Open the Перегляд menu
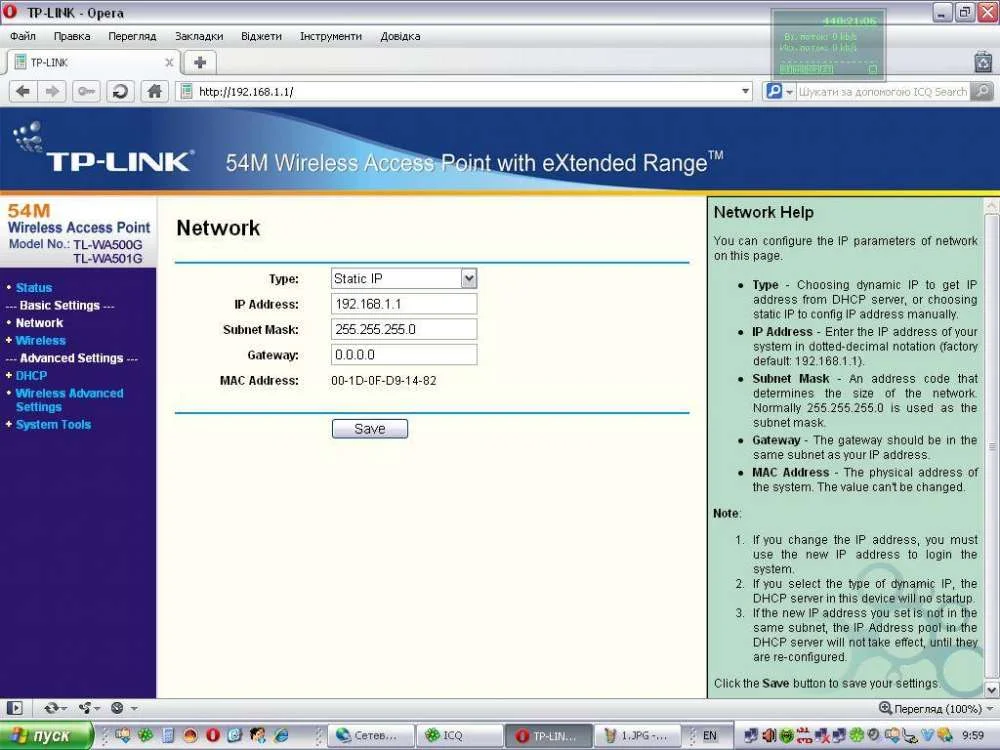 click(132, 36)
